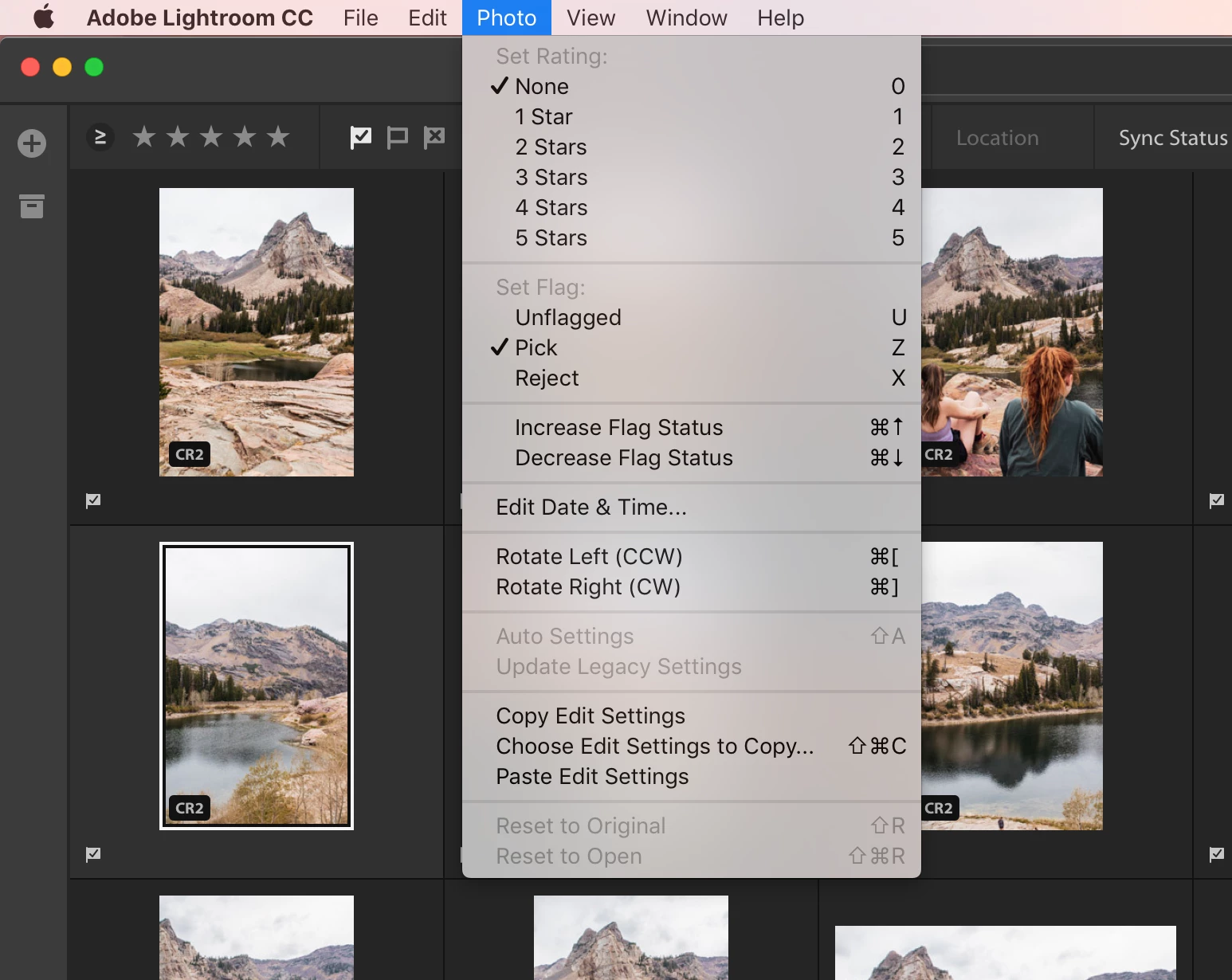The width and height of the screenshot is (1232, 980).
Task: Select Decrease Flag Status
Action: click(x=692, y=457)
